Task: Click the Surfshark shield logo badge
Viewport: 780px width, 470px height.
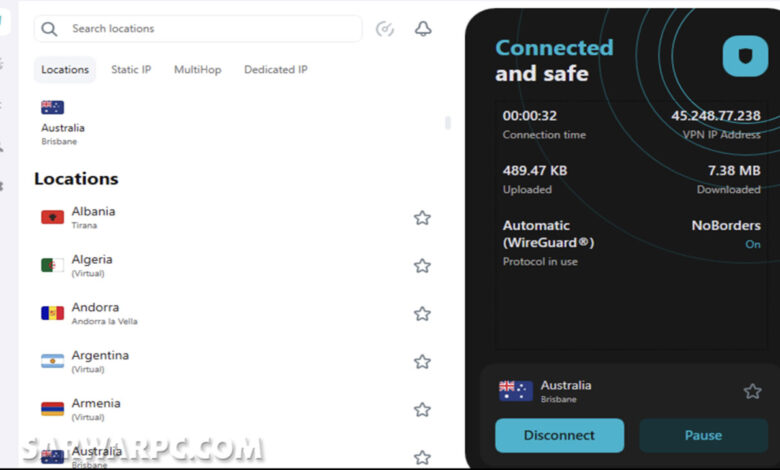Action: coord(745,56)
